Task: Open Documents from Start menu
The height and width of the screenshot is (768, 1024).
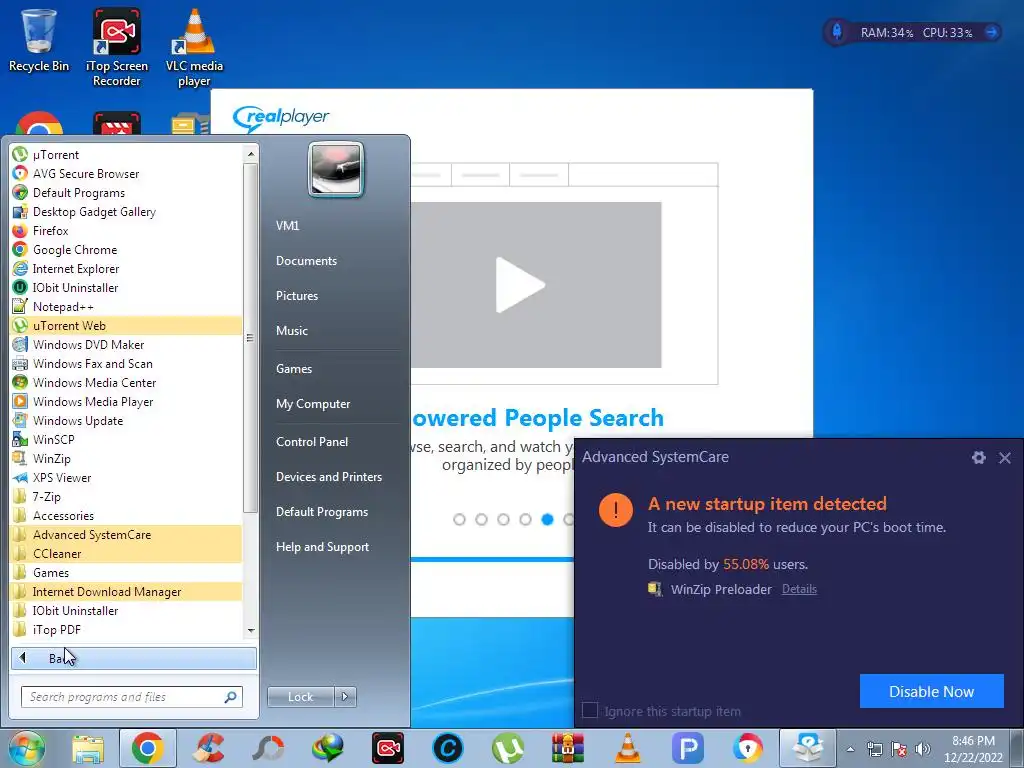Action: pos(306,261)
